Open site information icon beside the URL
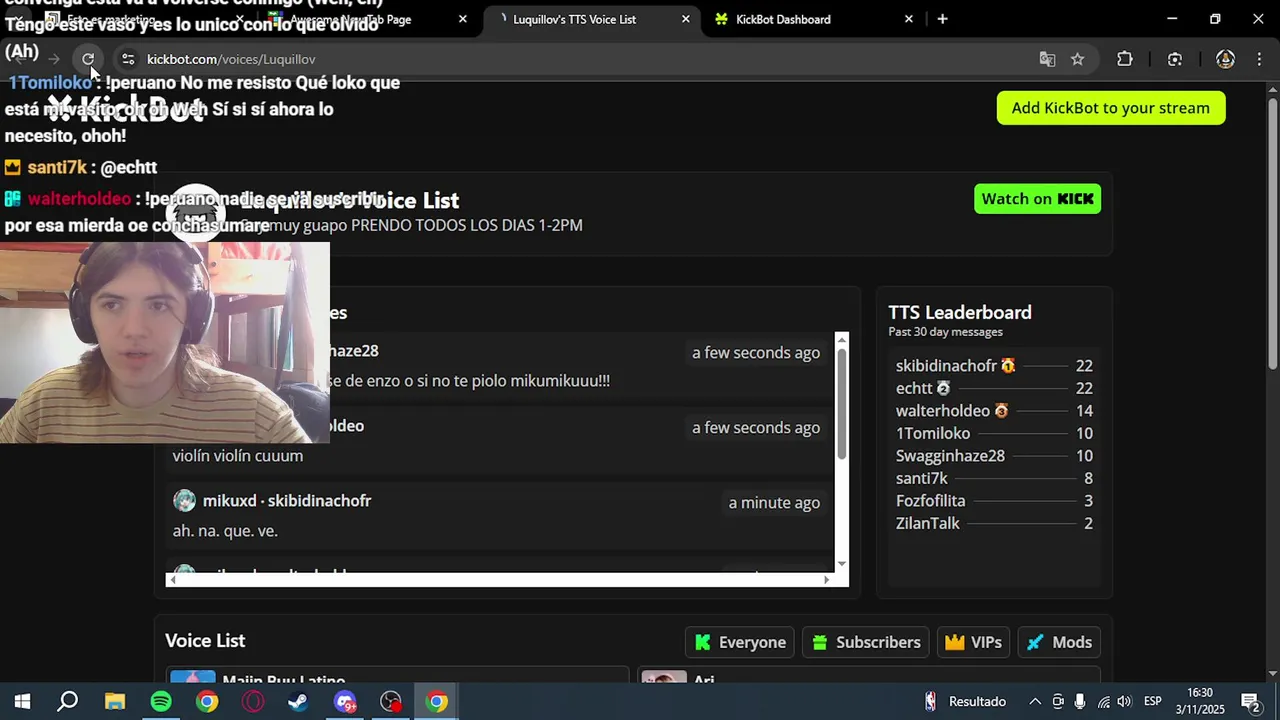The width and height of the screenshot is (1280, 720). coord(128,59)
